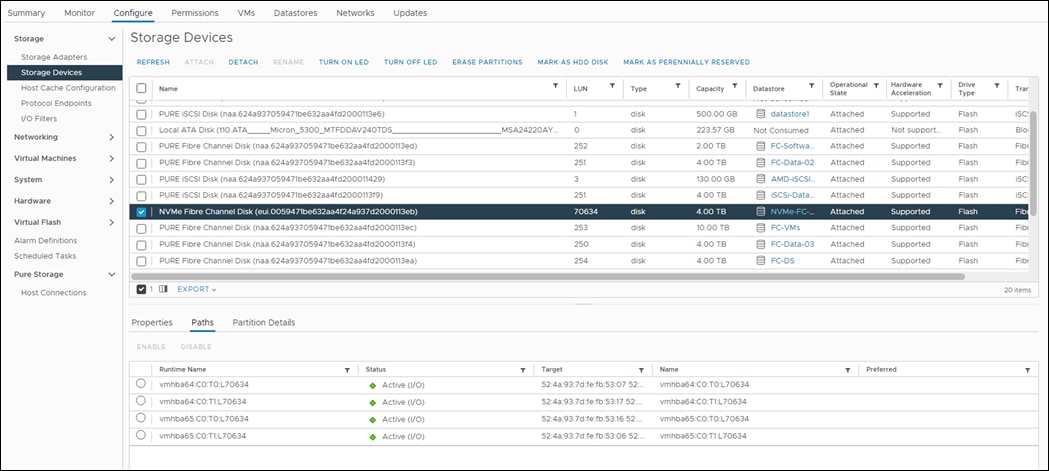Open filter icon on Datastore column
Image resolution: width=1049 pixels, height=471 pixels.
pos(812,86)
